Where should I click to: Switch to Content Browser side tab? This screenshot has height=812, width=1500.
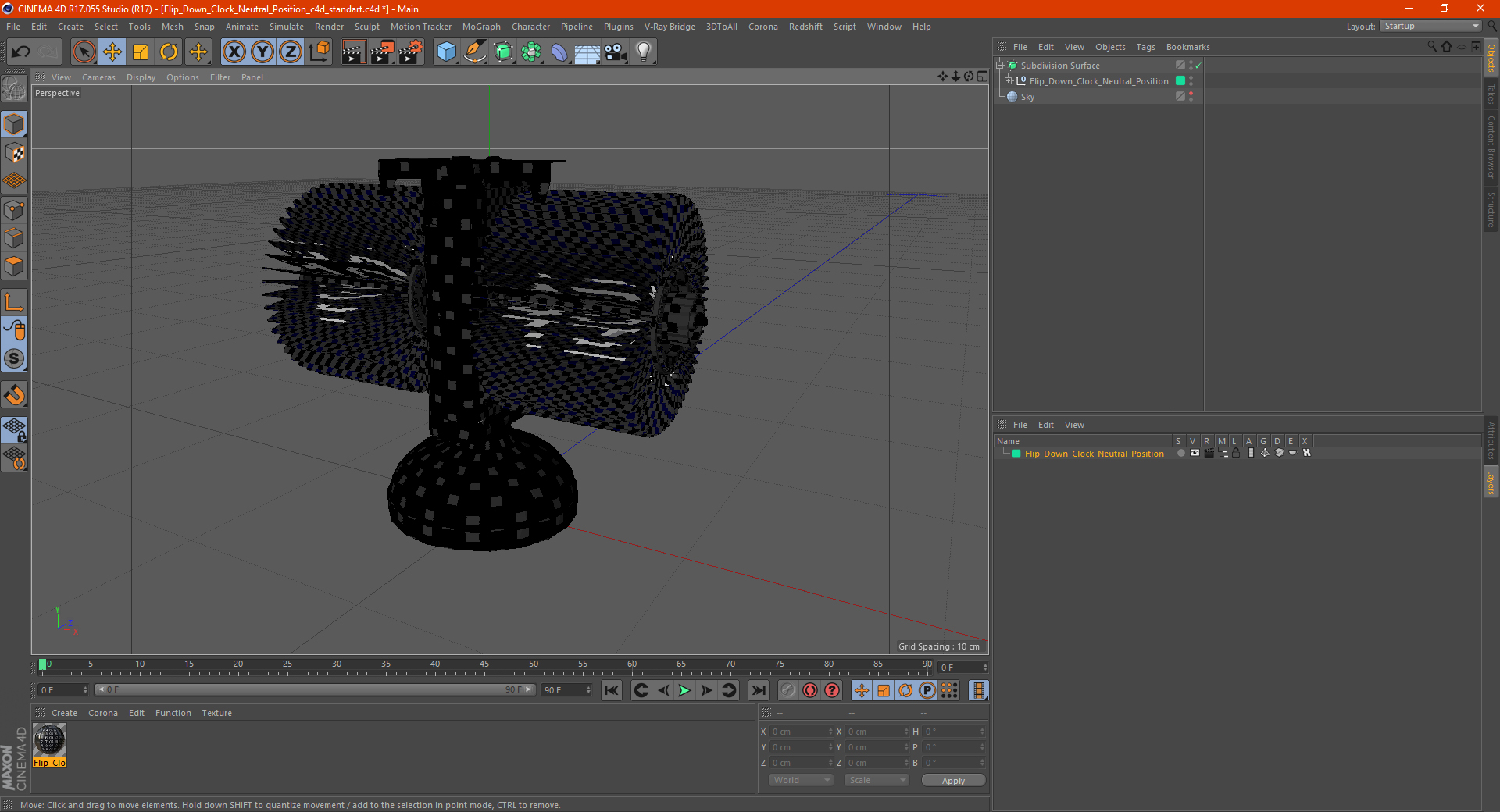pyautogui.click(x=1491, y=147)
